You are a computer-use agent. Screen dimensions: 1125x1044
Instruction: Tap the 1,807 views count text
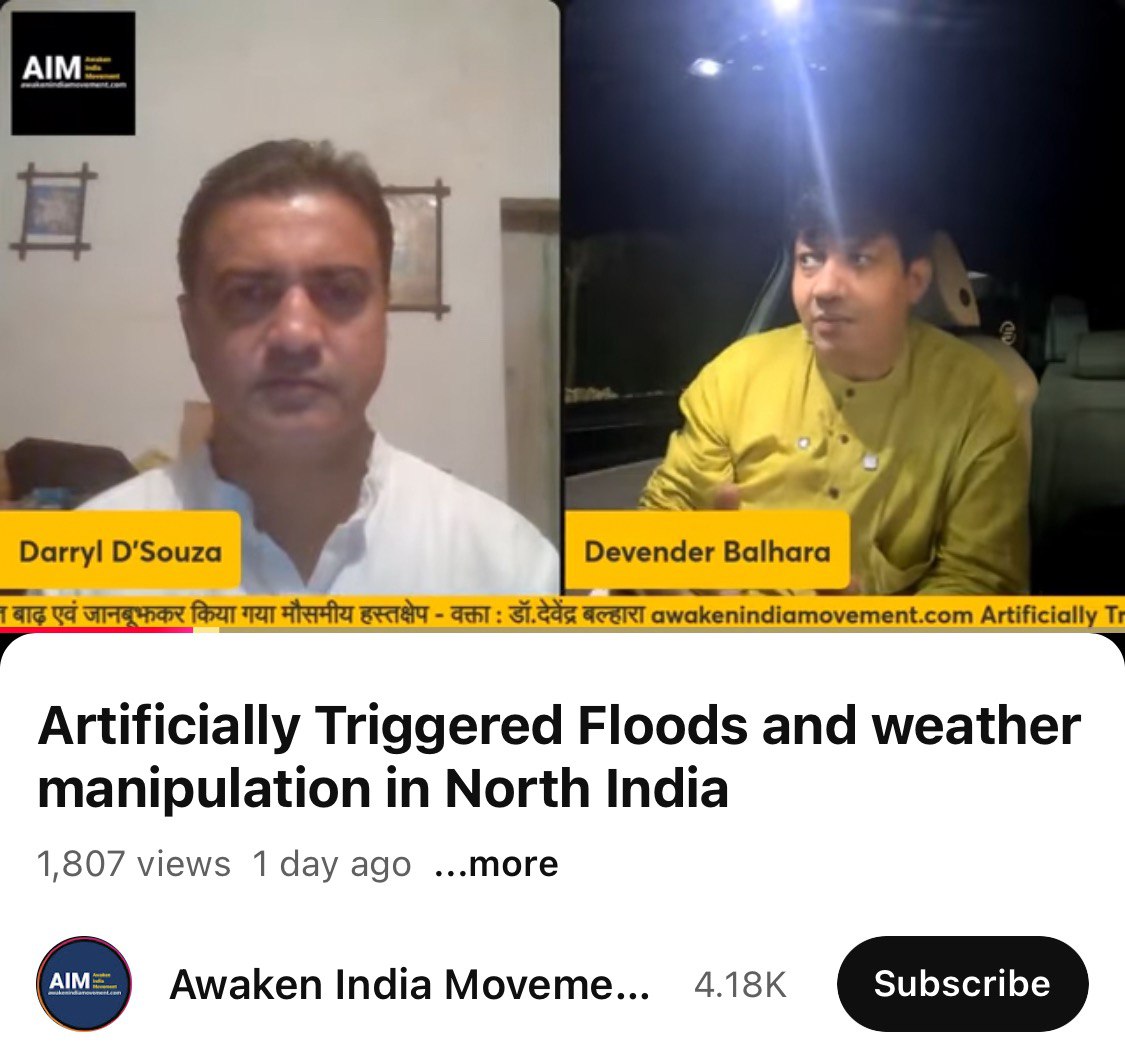coord(133,864)
